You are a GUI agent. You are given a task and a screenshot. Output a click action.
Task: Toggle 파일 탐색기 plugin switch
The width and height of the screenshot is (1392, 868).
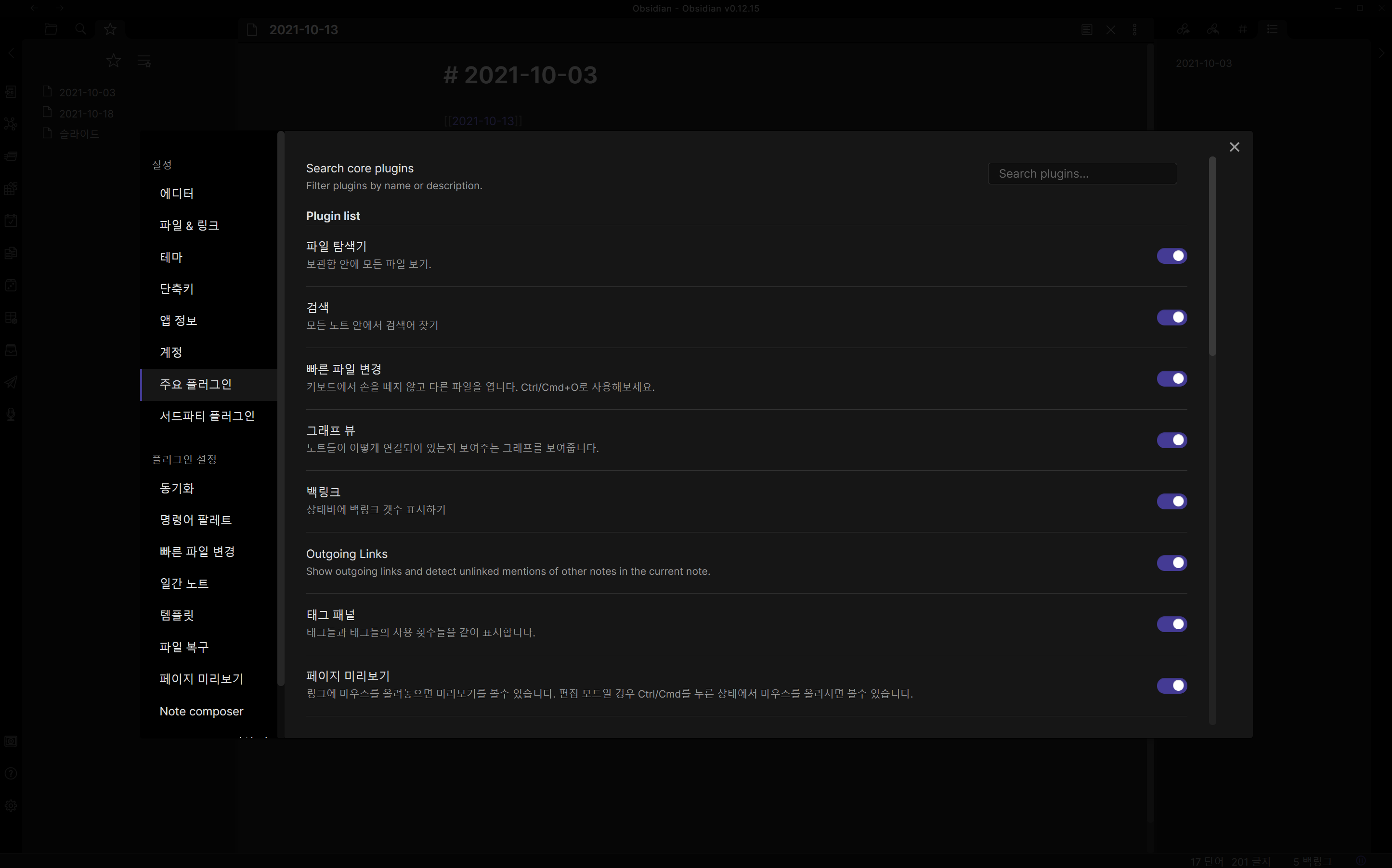(1171, 256)
